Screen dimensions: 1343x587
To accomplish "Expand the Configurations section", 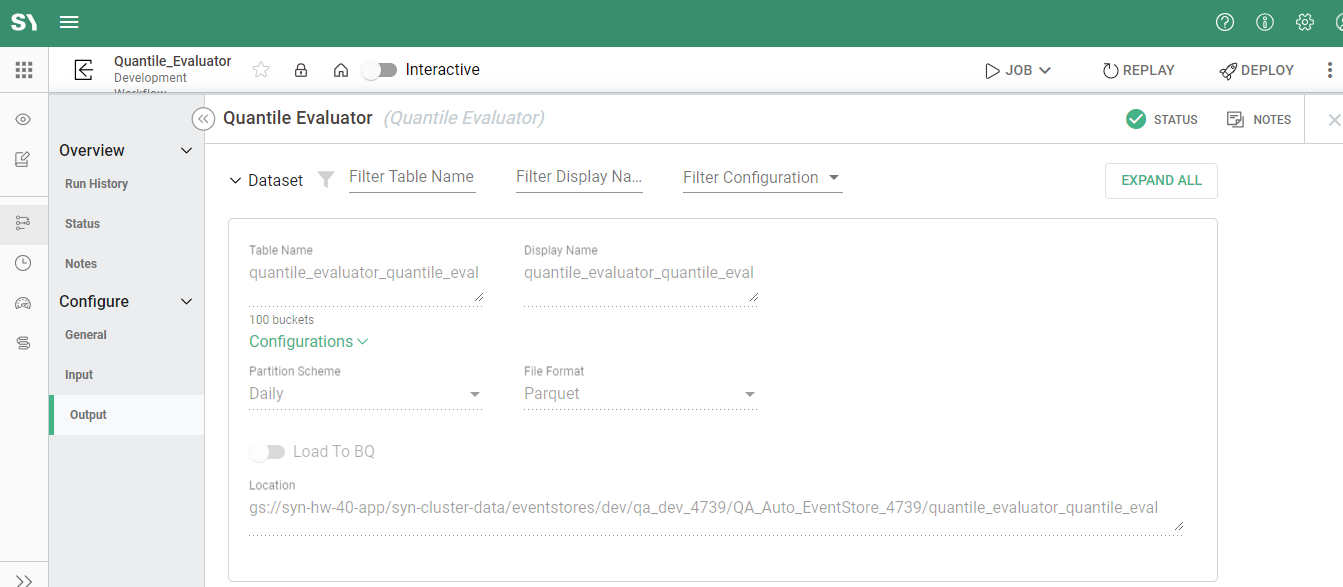I will click(x=309, y=341).
